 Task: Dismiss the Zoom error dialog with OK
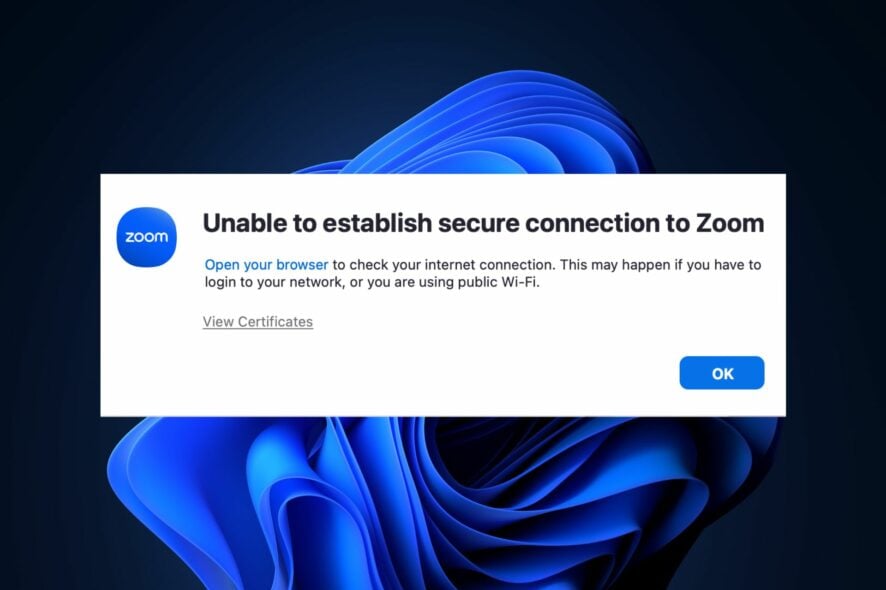tap(721, 373)
